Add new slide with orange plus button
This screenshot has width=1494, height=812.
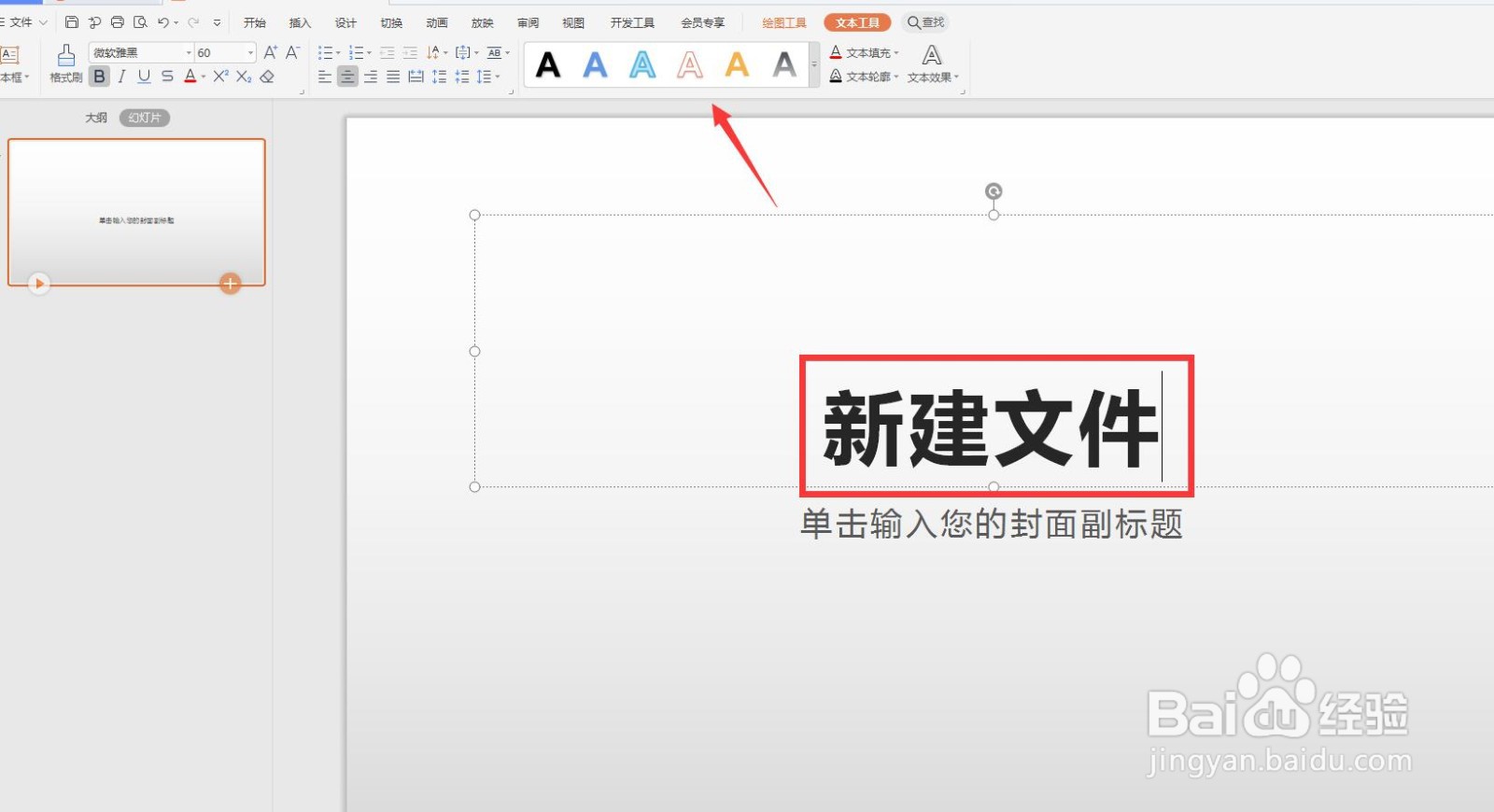pos(230,283)
